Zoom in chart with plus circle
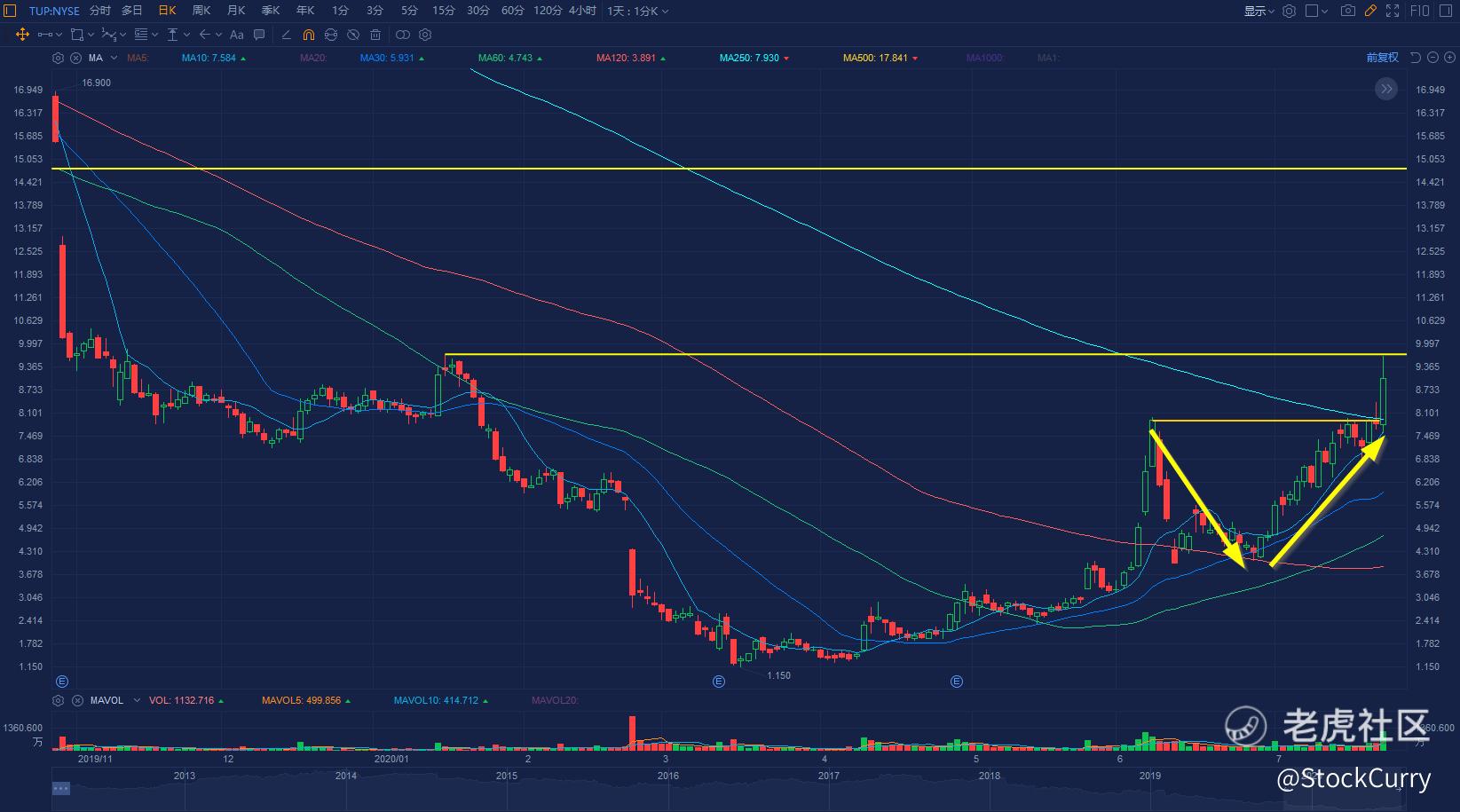The image size is (1460, 812). [x=1448, y=58]
